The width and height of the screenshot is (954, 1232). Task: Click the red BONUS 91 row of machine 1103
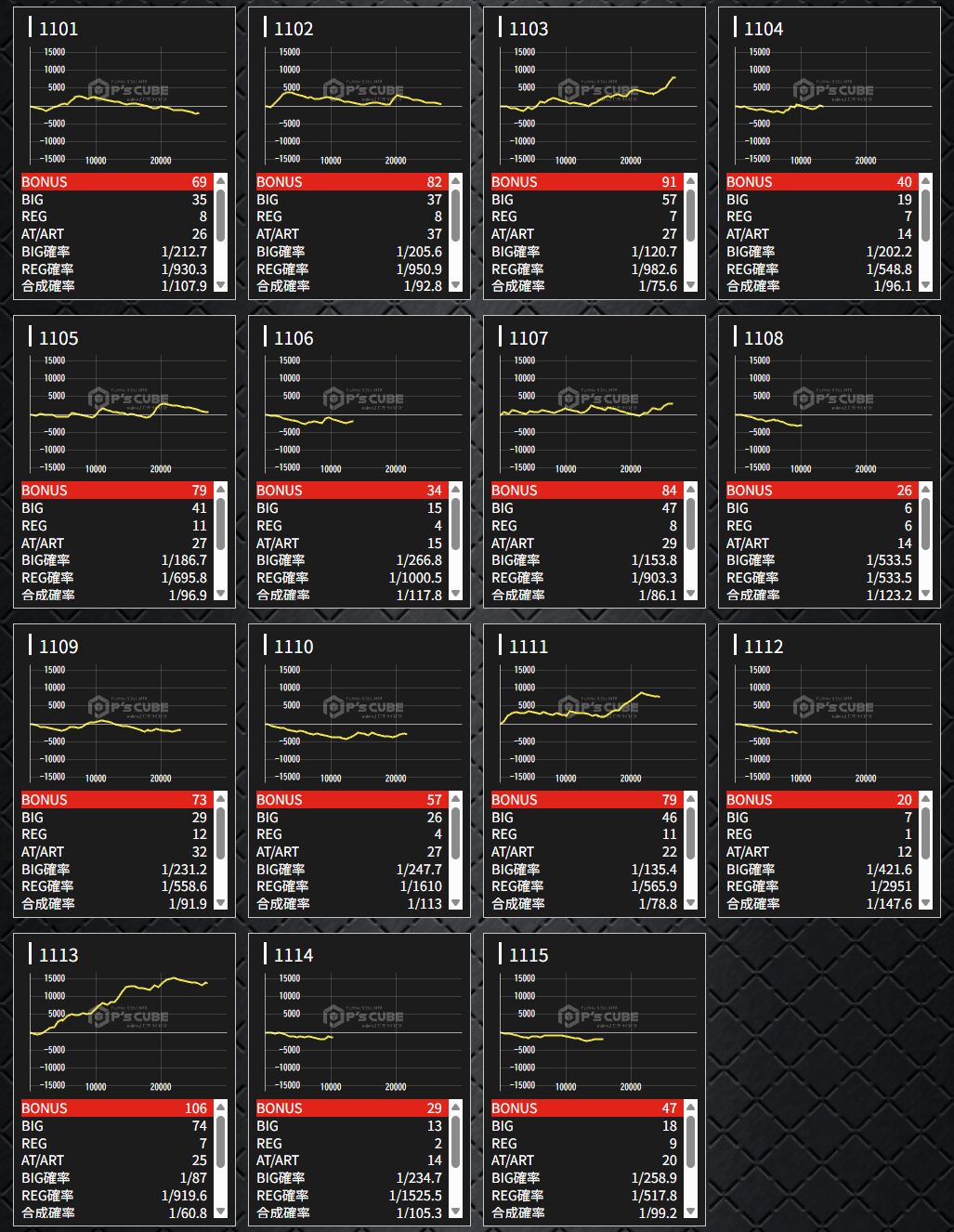coord(587,181)
